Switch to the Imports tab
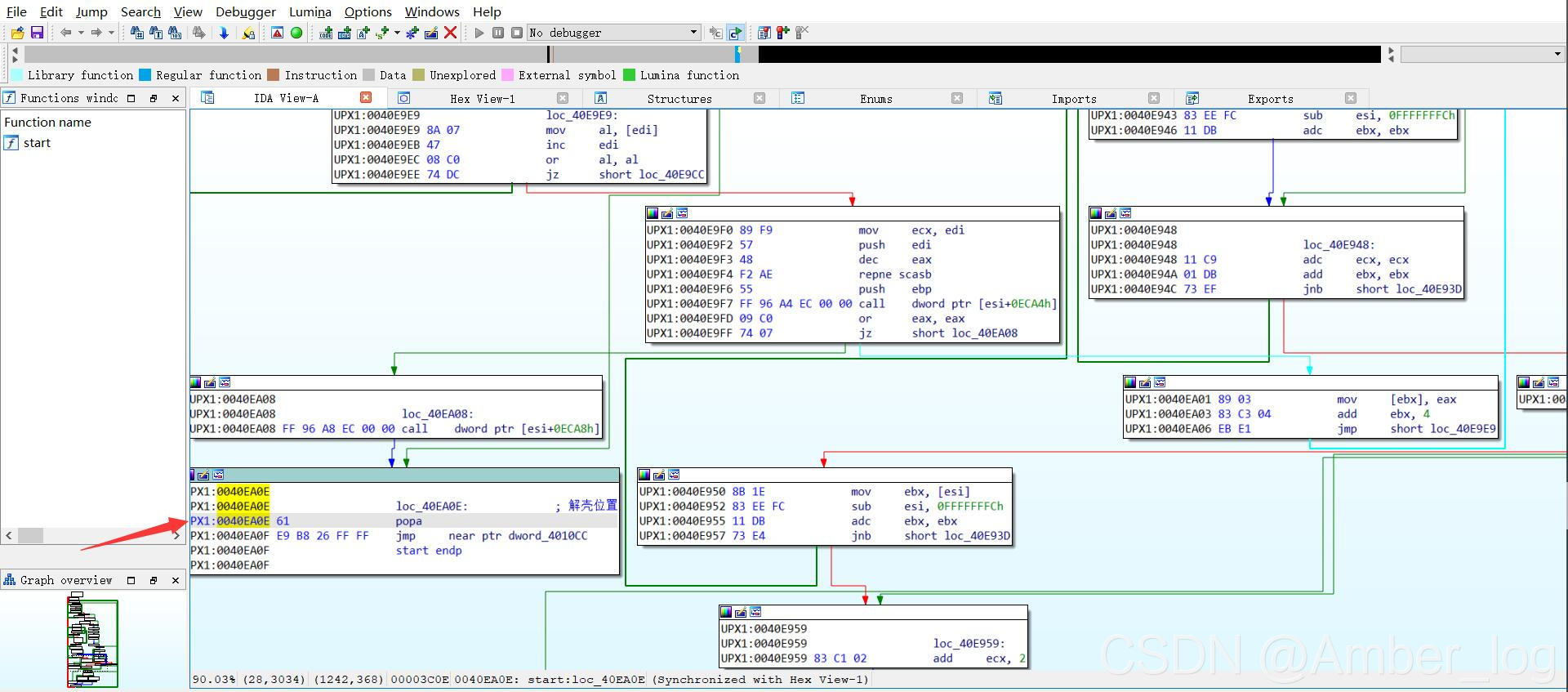The image size is (1568, 692). [1074, 98]
